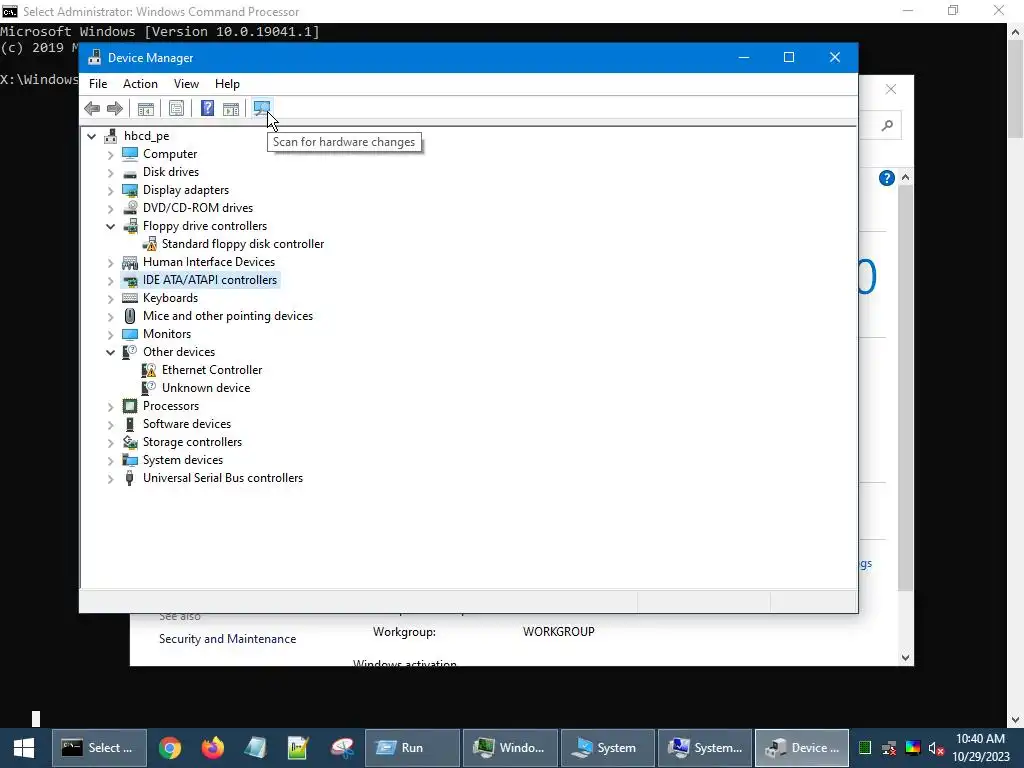Expand the Monitors node
Viewport: 1024px width, 768px height.
[110, 335]
